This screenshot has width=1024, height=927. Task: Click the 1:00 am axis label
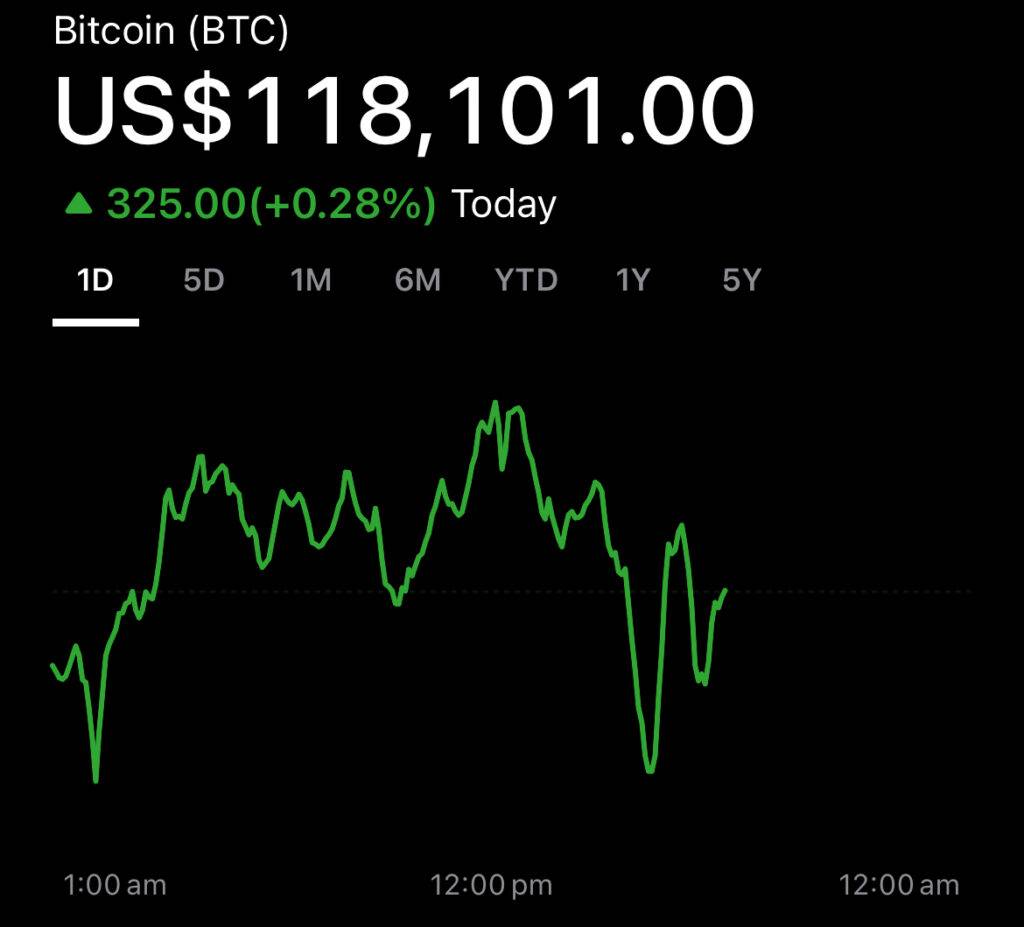click(x=114, y=885)
